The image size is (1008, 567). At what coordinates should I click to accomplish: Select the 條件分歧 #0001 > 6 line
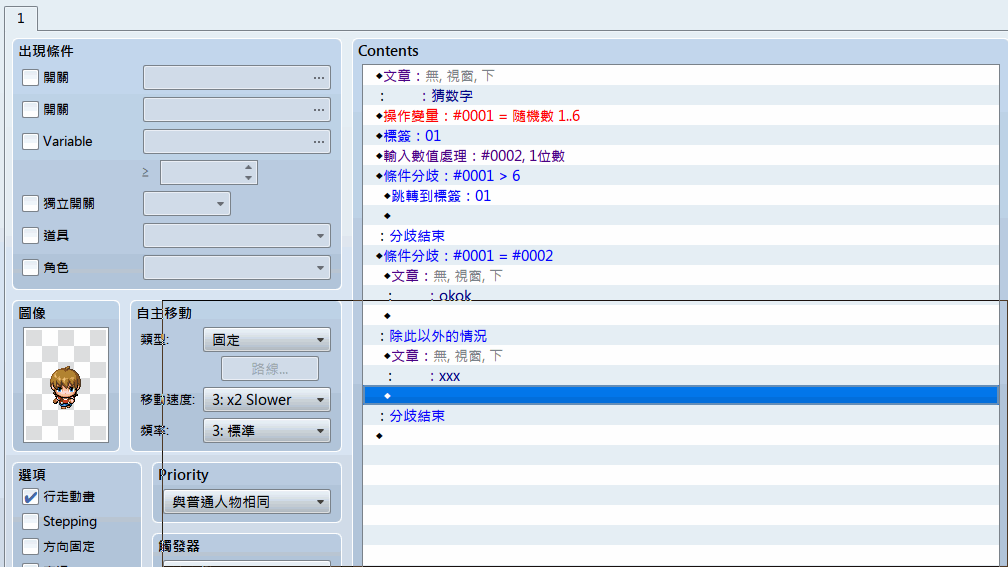point(681,176)
